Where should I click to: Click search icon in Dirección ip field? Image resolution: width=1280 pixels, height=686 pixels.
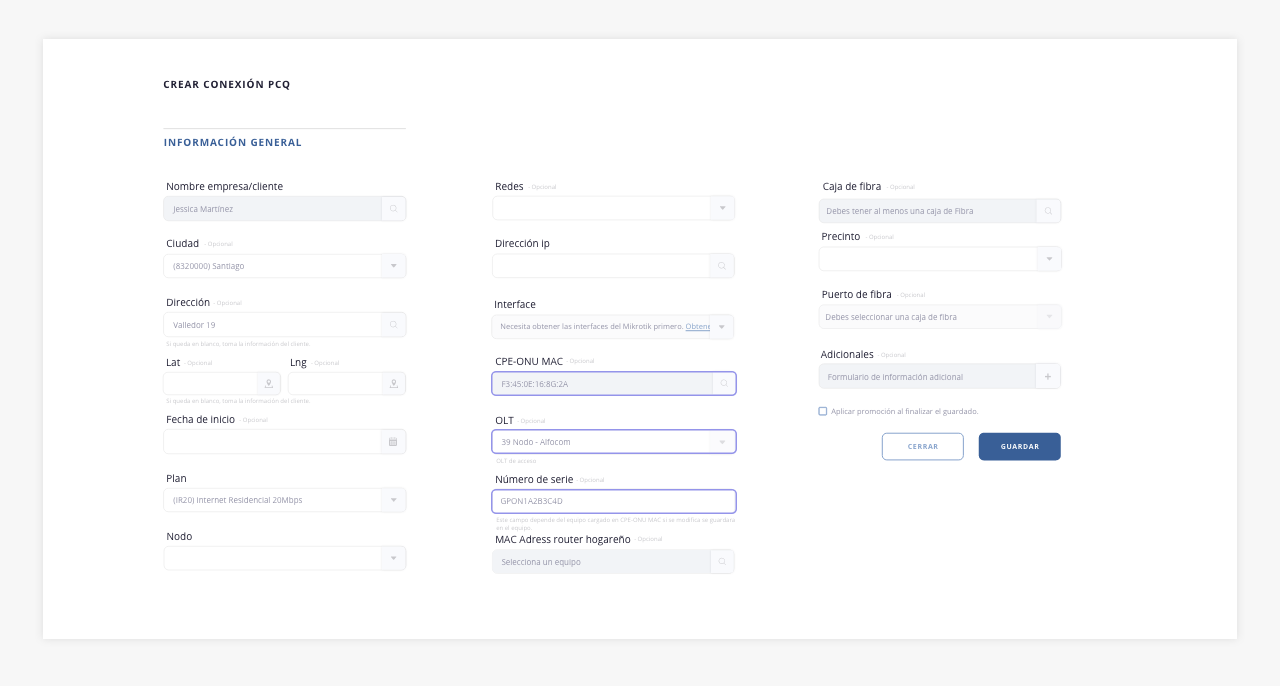point(722,266)
